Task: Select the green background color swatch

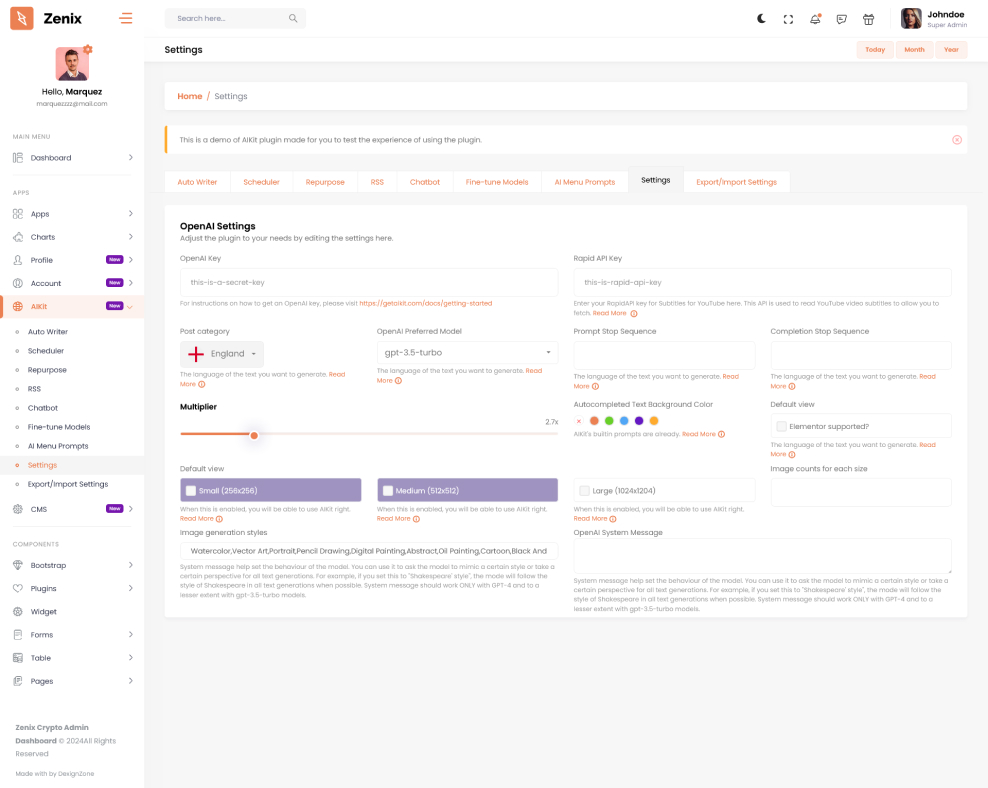Action: click(609, 421)
